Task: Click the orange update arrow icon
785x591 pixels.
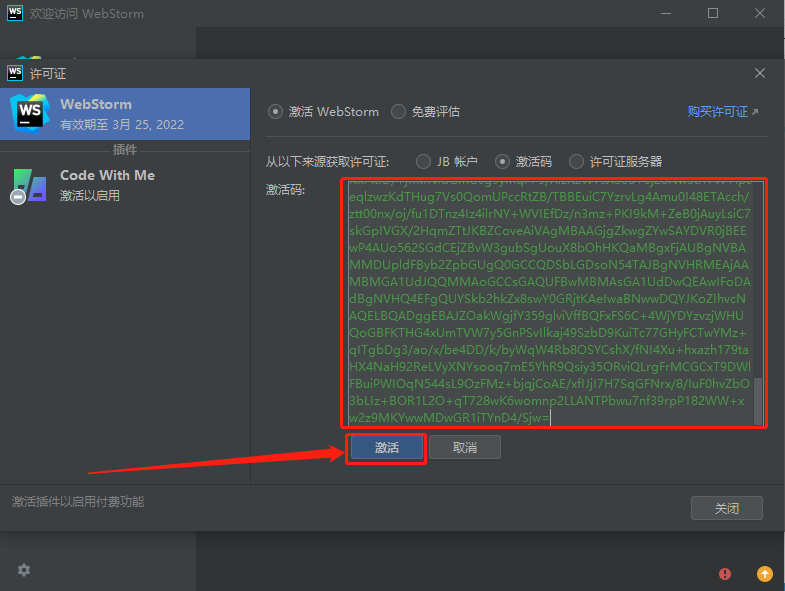Action: [x=764, y=573]
